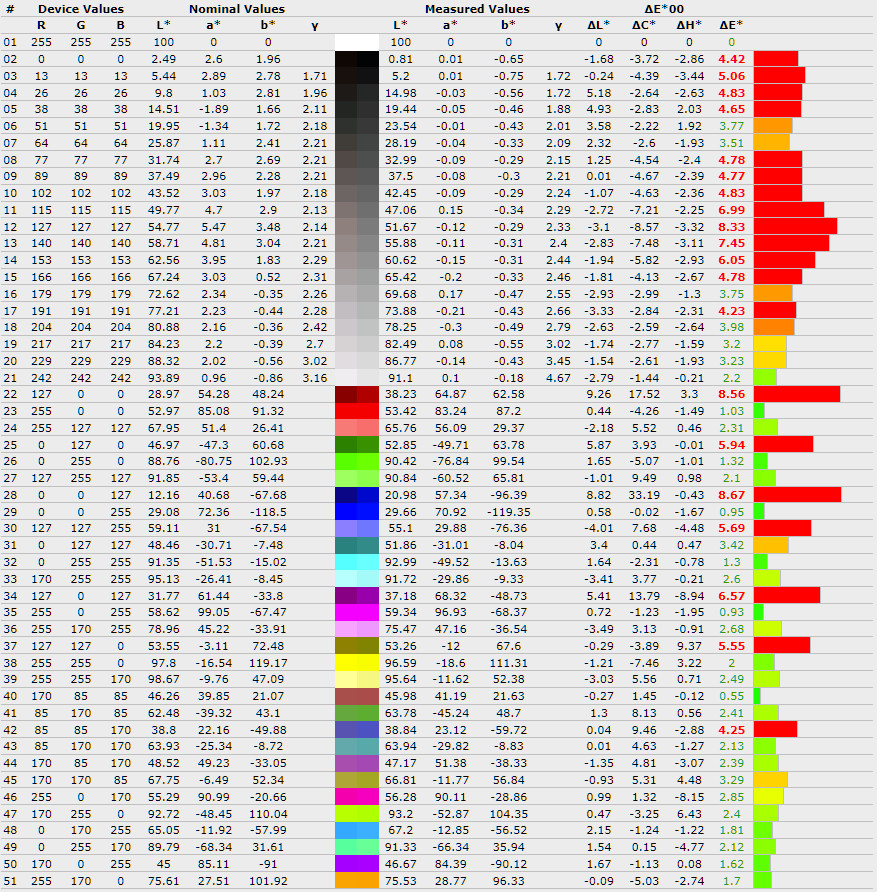Click the measured a* value 96.93 in row 35
Image resolution: width=877 pixels, height=892 pixels.
tap(450, 612)
